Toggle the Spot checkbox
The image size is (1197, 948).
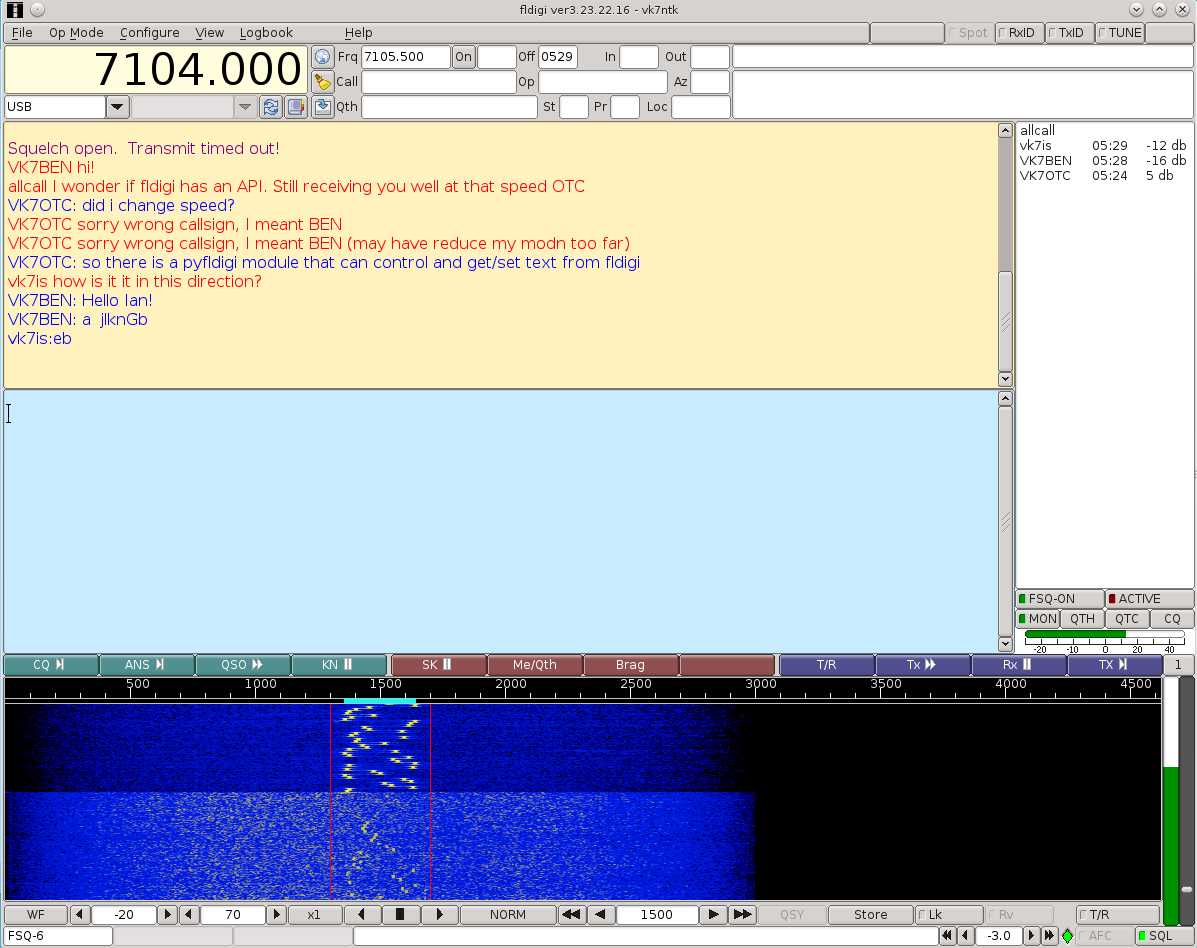(x=968, y=33)
